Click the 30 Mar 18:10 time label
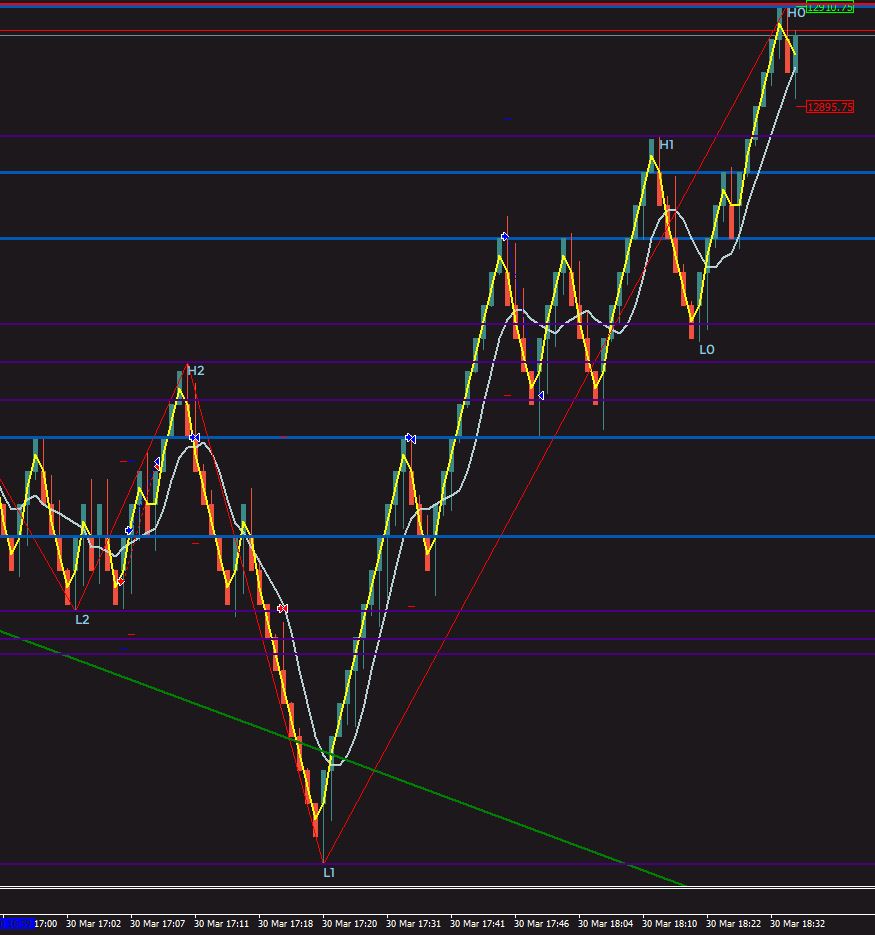 (x=669, y=924)
